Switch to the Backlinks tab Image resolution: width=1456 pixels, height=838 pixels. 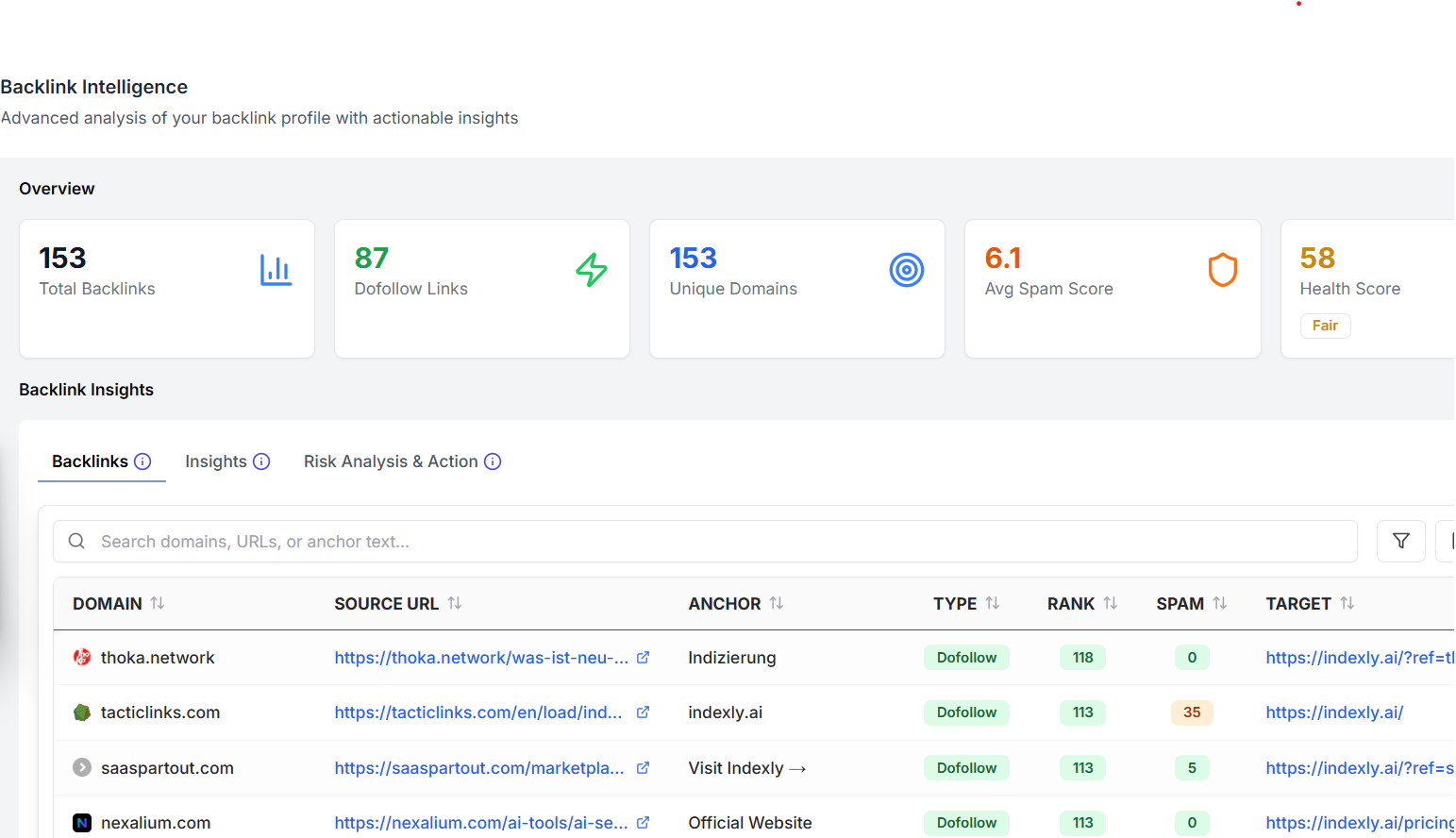pos(102,461)
